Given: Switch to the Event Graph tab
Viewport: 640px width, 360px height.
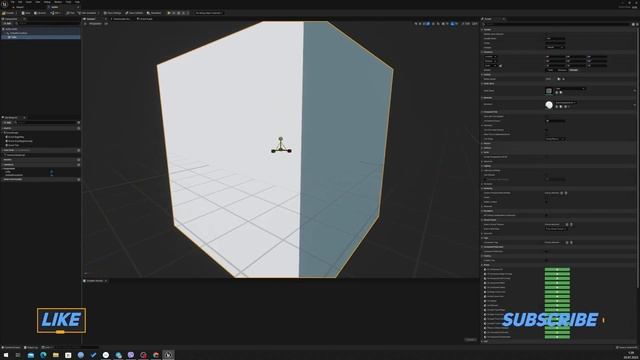Looking at the screenshot, I should click(145, 19).
